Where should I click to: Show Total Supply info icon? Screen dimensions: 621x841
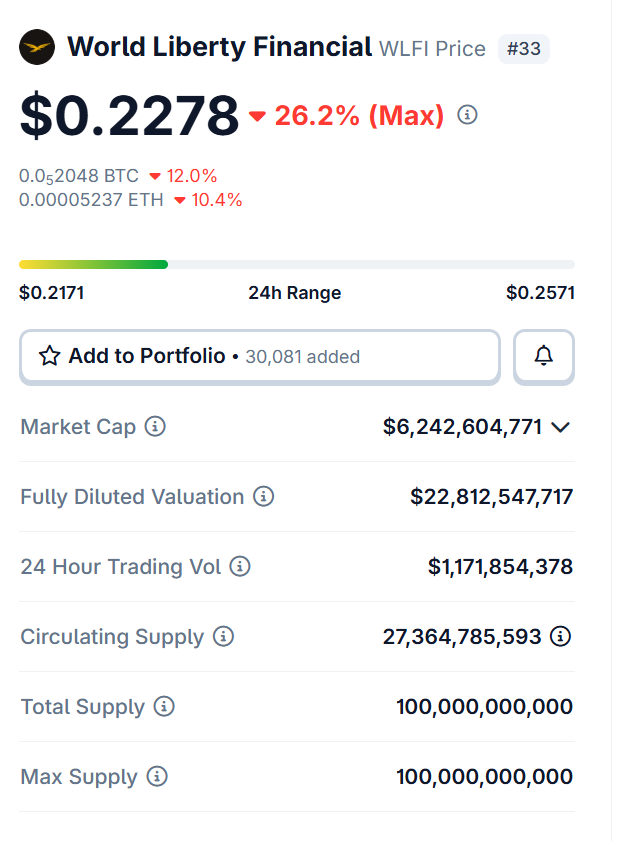coord(164,706)
